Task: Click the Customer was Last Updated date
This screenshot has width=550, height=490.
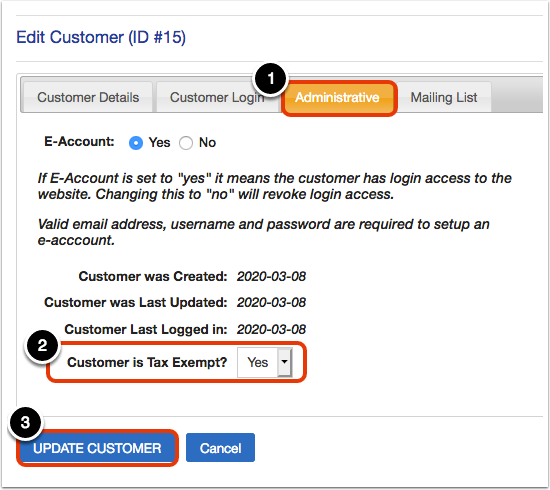Action: tap(271, 302)
